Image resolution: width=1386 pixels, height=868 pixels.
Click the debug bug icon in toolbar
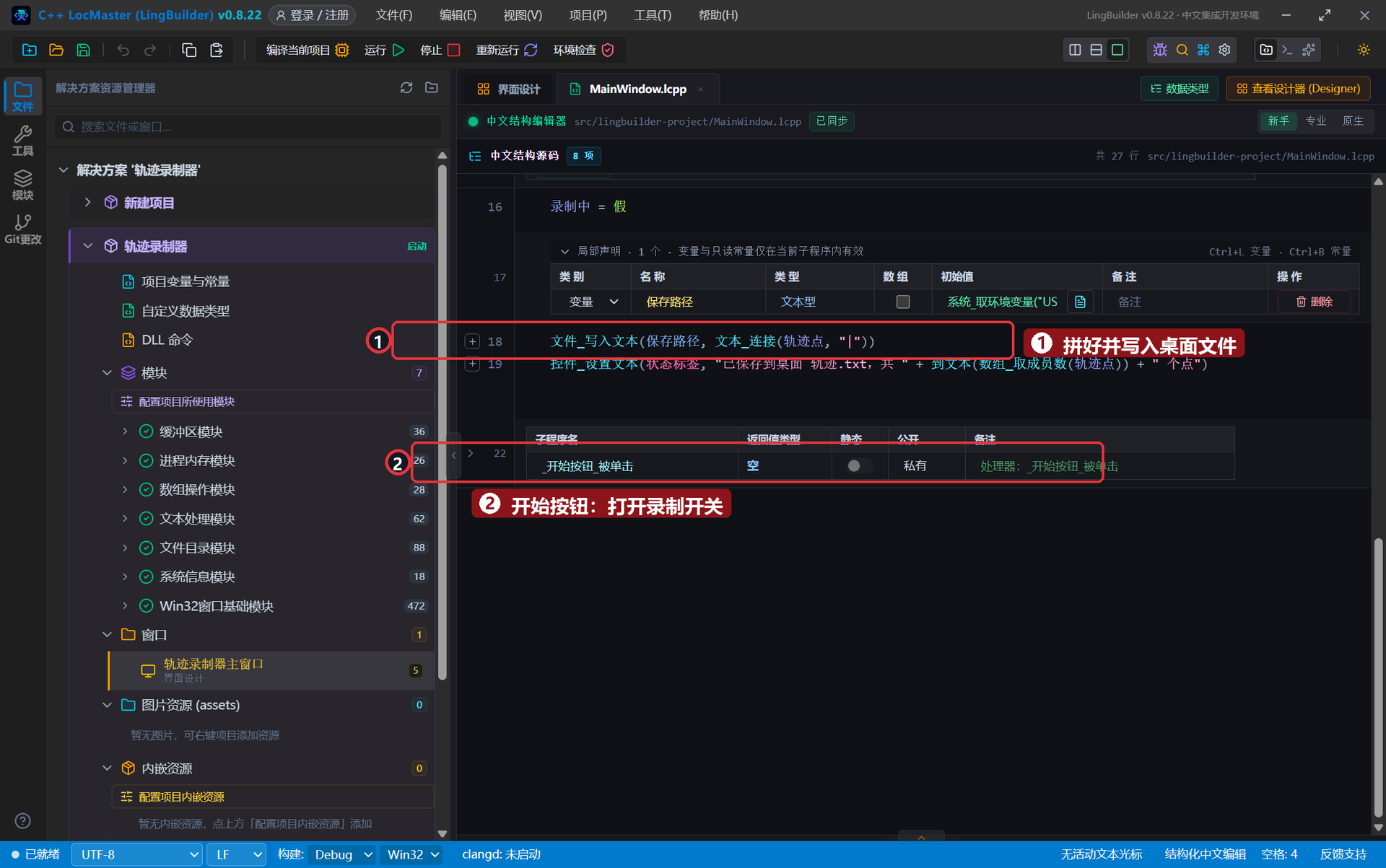(x=1160, y=50)
